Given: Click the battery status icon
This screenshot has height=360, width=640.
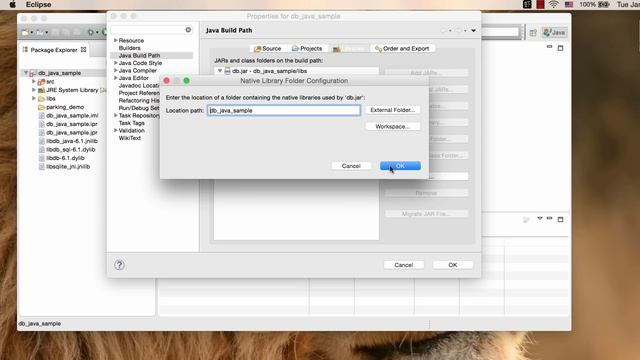Looking at the screenshot, I should (604, 4).
